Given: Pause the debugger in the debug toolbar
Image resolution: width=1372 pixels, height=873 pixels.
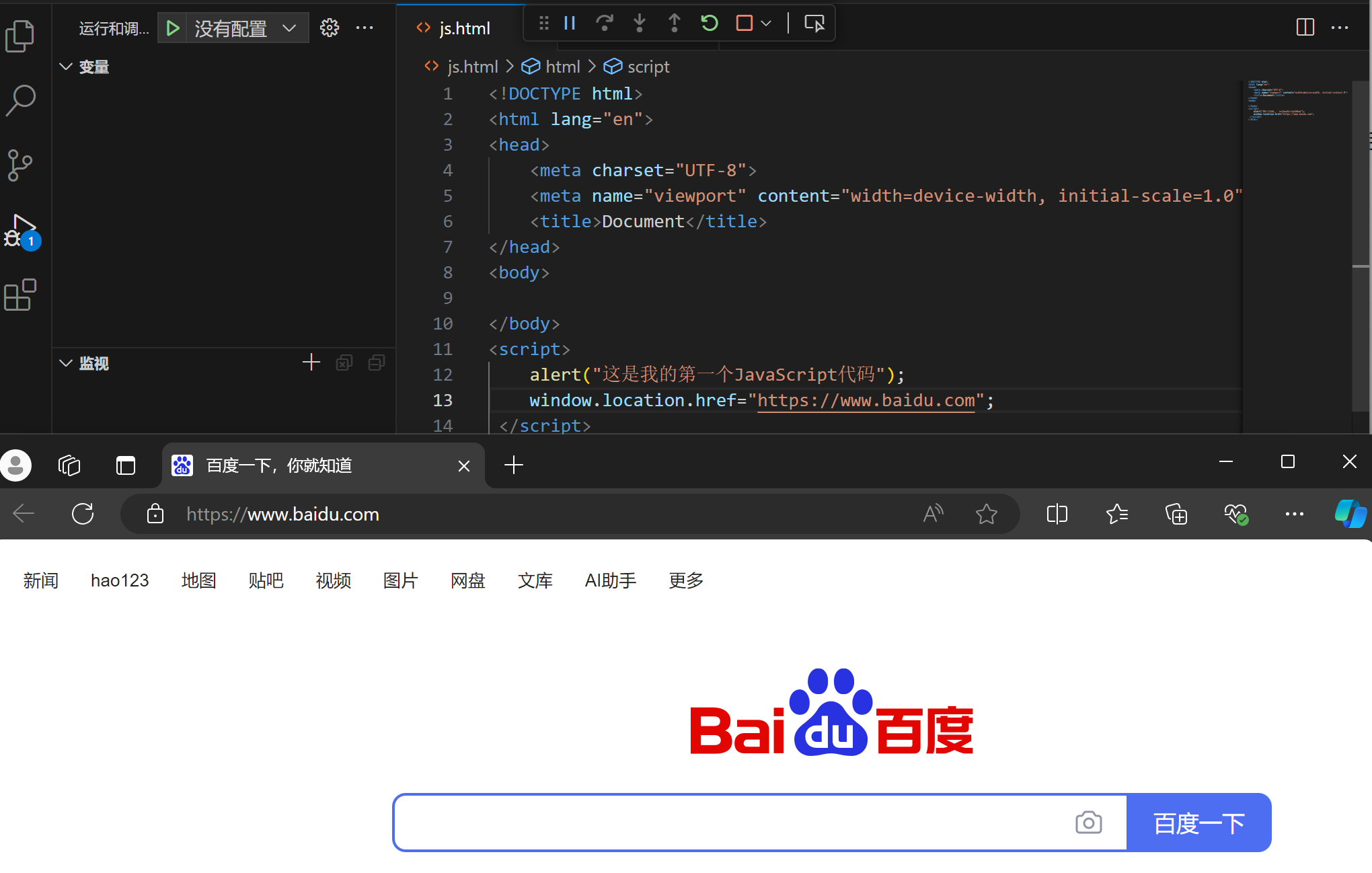Looking at the screenshot, I should coord(570,24).
